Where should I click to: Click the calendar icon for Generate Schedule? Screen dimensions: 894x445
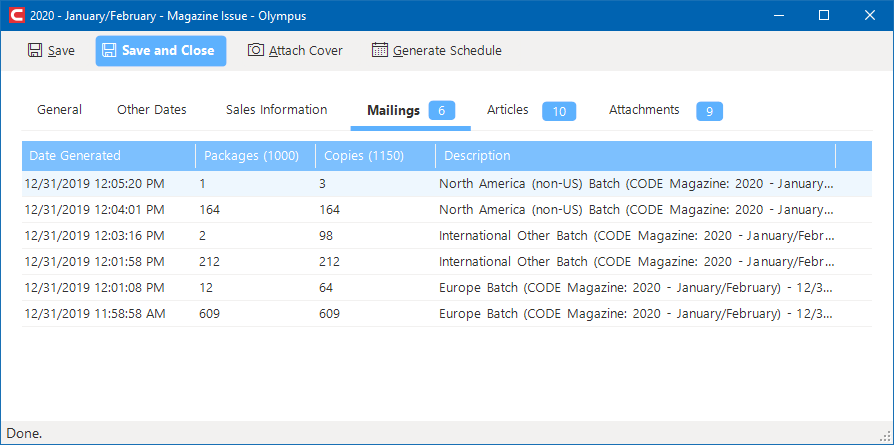pyautogui.click(x=380, y=50)
